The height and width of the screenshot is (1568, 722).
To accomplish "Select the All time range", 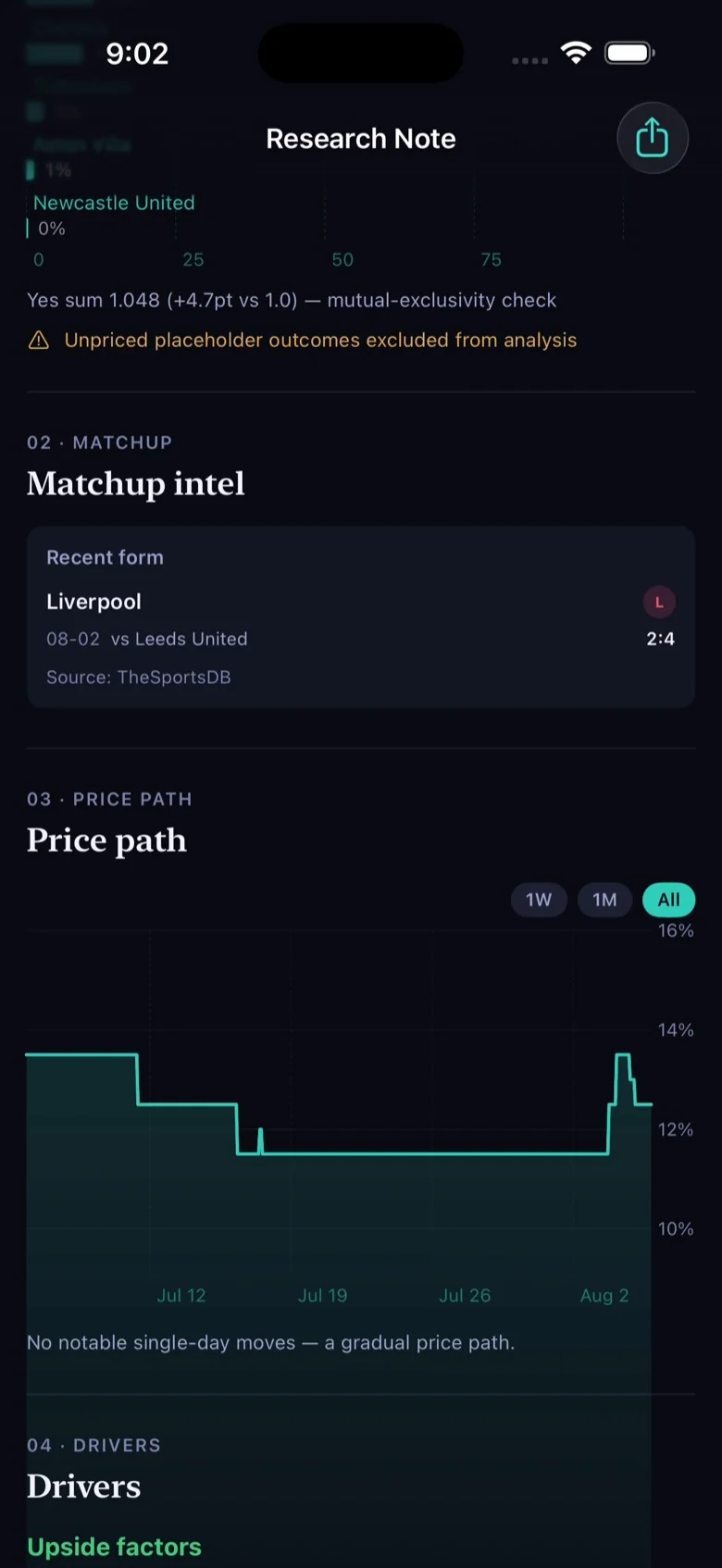I will click(668, 900).
